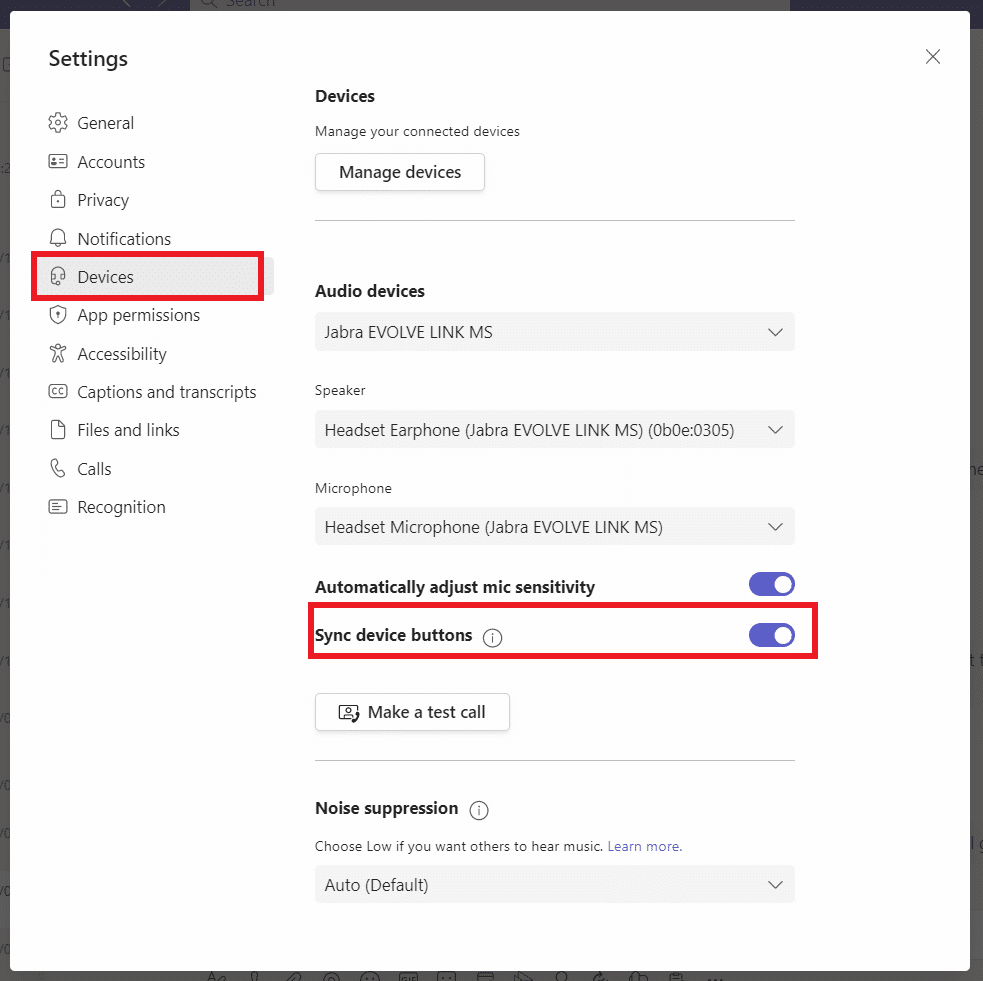This screenshot has height=981, width=983.
Task: Open the Files and links settings
Action: click(128, 430)
